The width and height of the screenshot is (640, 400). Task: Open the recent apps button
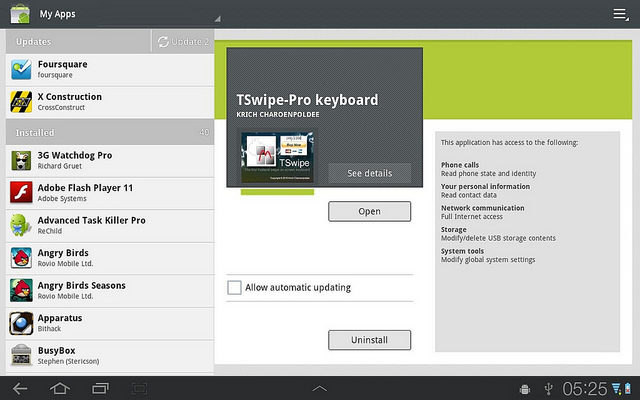pos(100,388)
